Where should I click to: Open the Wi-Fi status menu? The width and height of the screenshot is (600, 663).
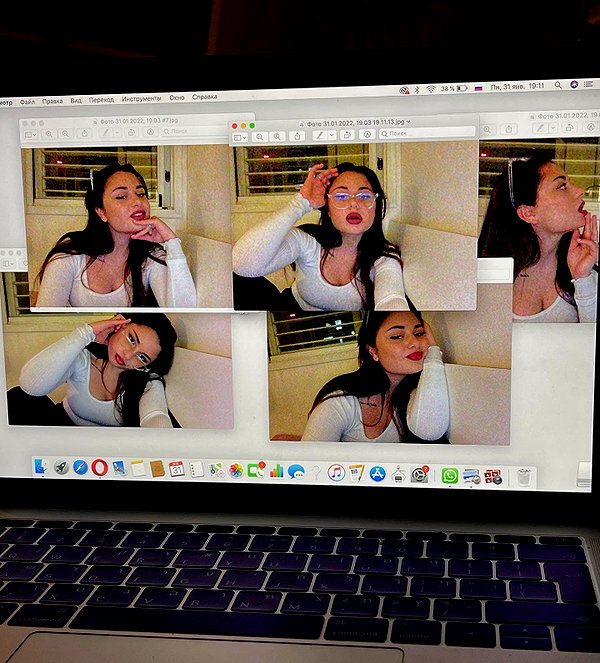pos(431,89)
